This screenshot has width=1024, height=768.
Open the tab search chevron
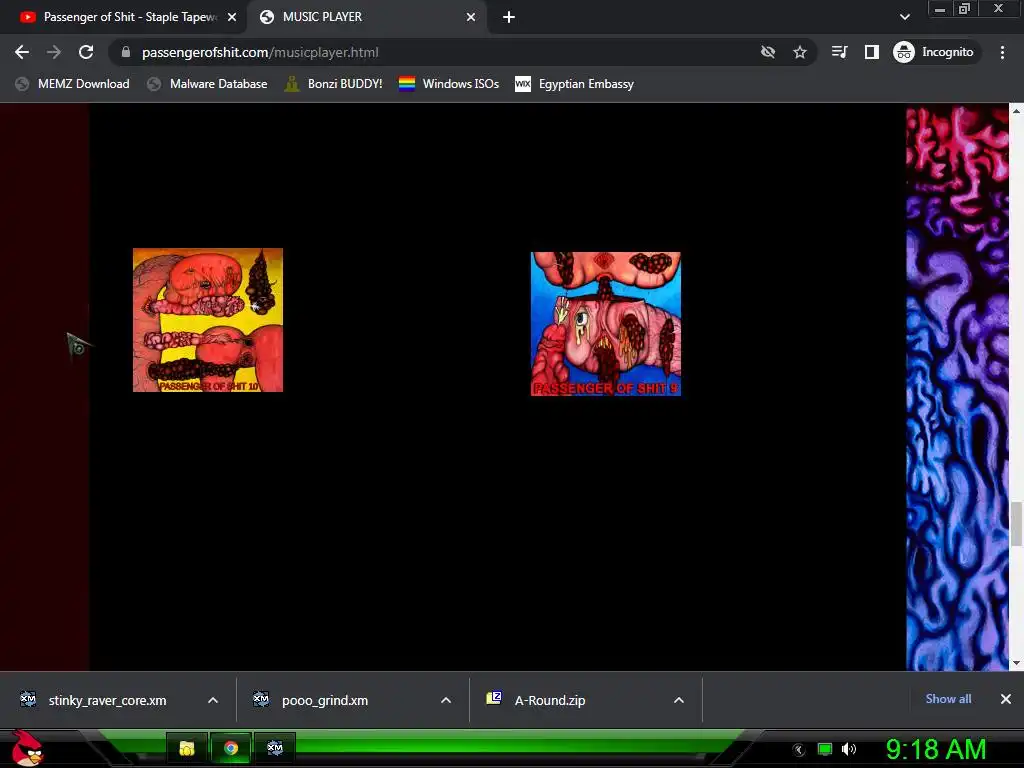click(x=904, y=17)
